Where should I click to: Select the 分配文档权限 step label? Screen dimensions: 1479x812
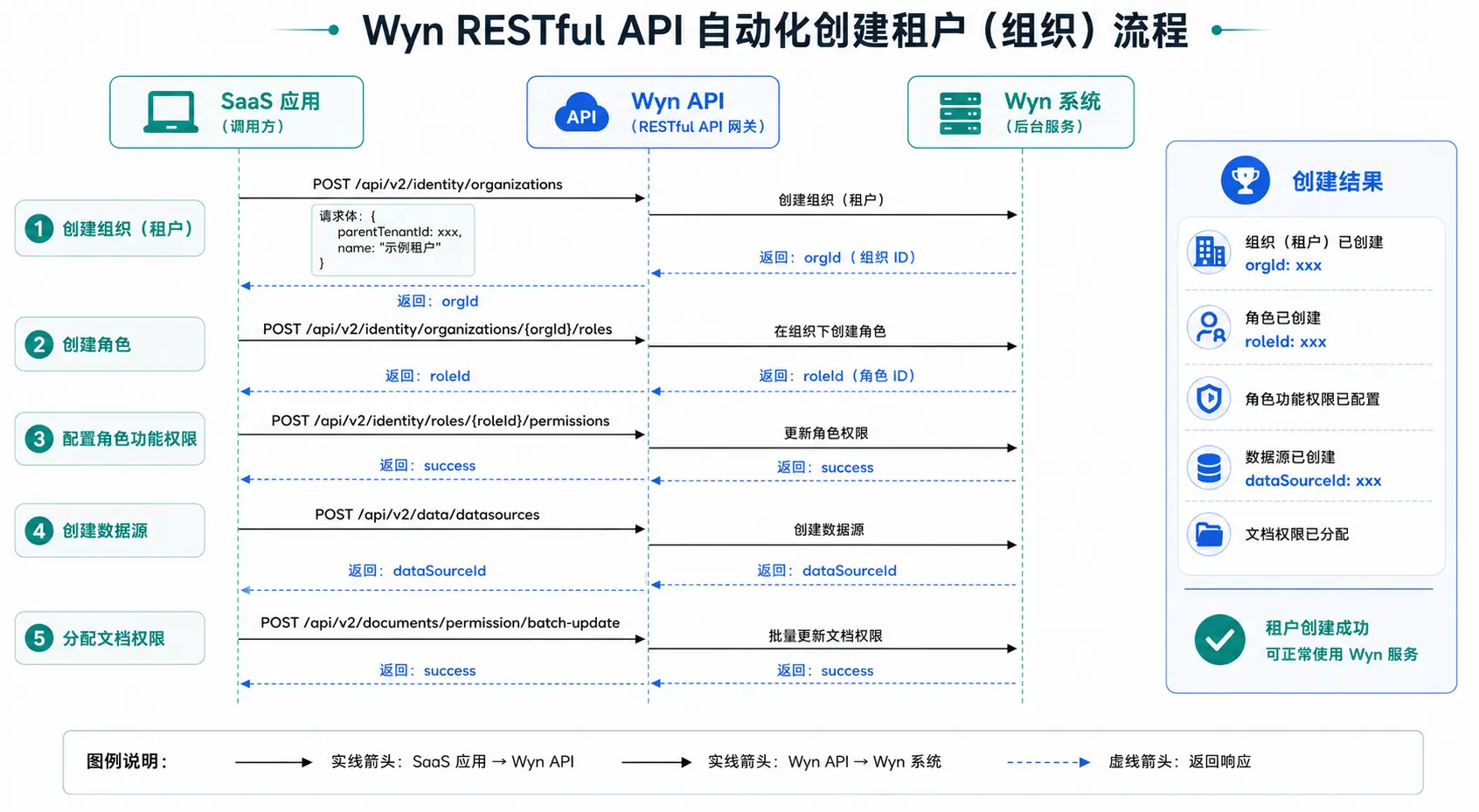pos(114,638)
